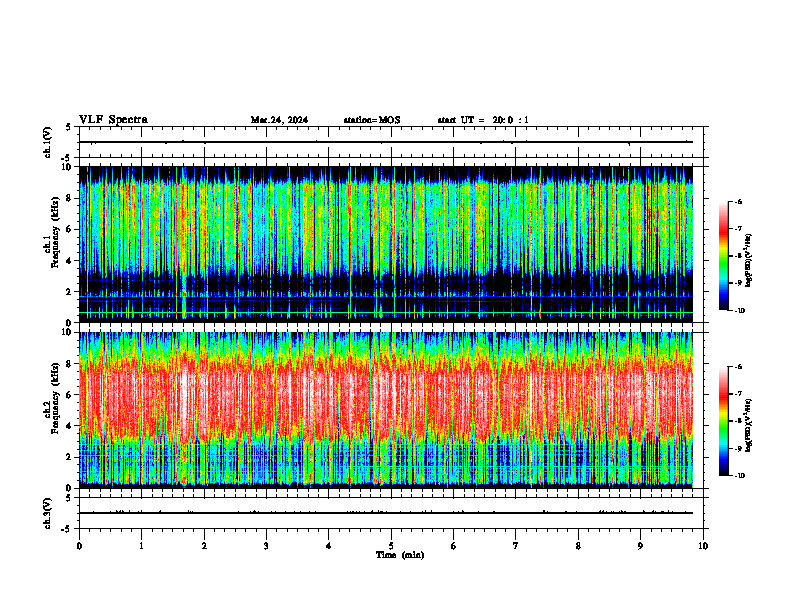Viewport: 792px width, 612px height.
Task: Click time axis tick label "6"
Action: click(x=454, y=546)
